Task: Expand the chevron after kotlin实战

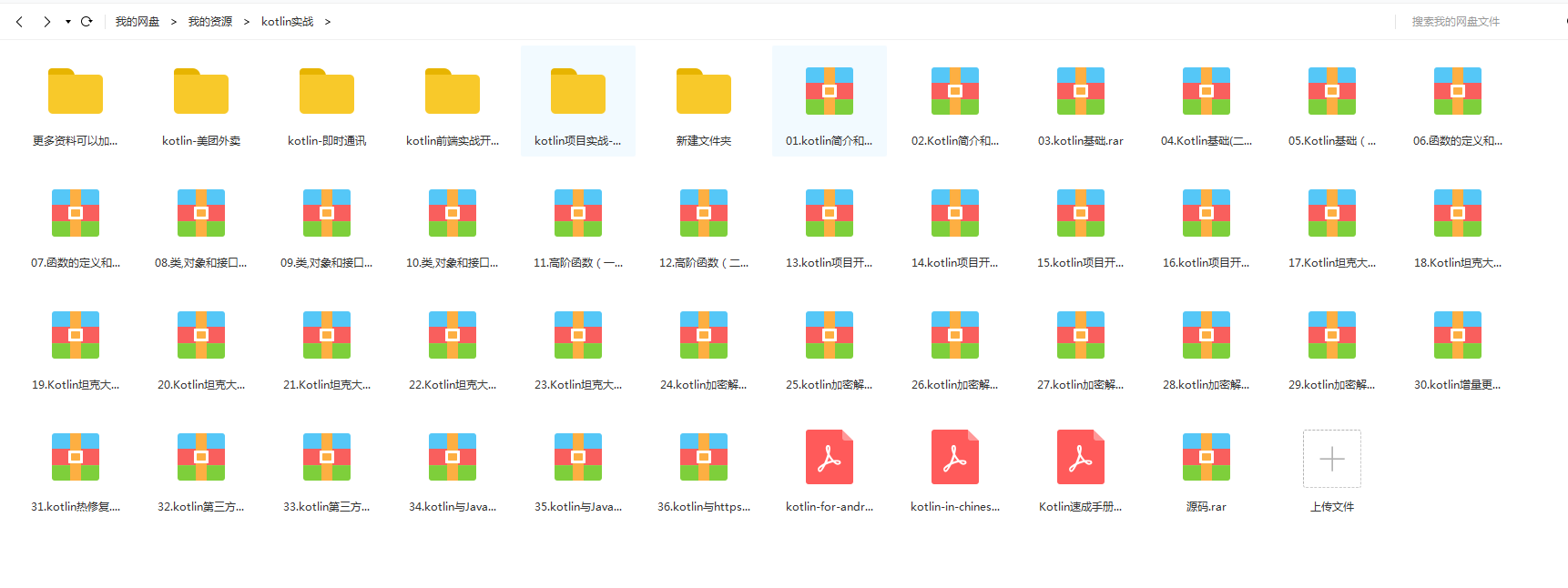Action: [328, 22]
